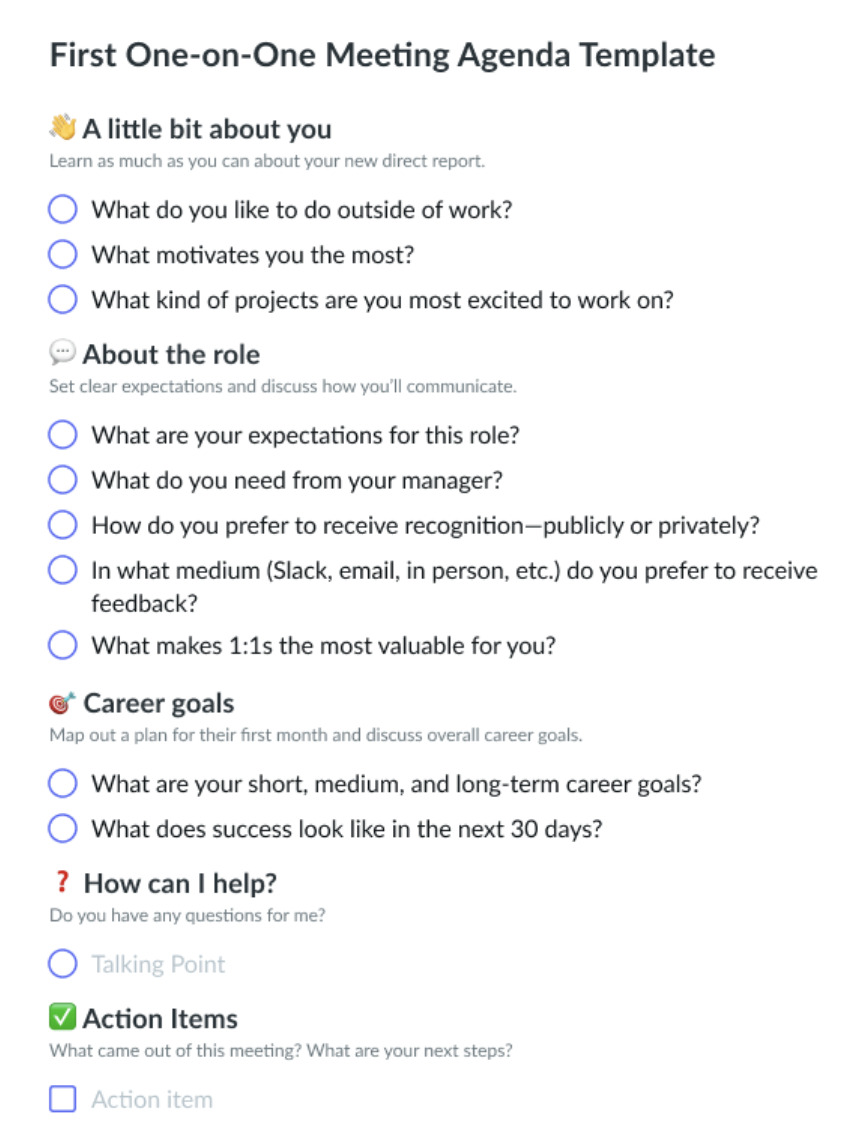Click the Talking Point placeholder text

[156, 963]
